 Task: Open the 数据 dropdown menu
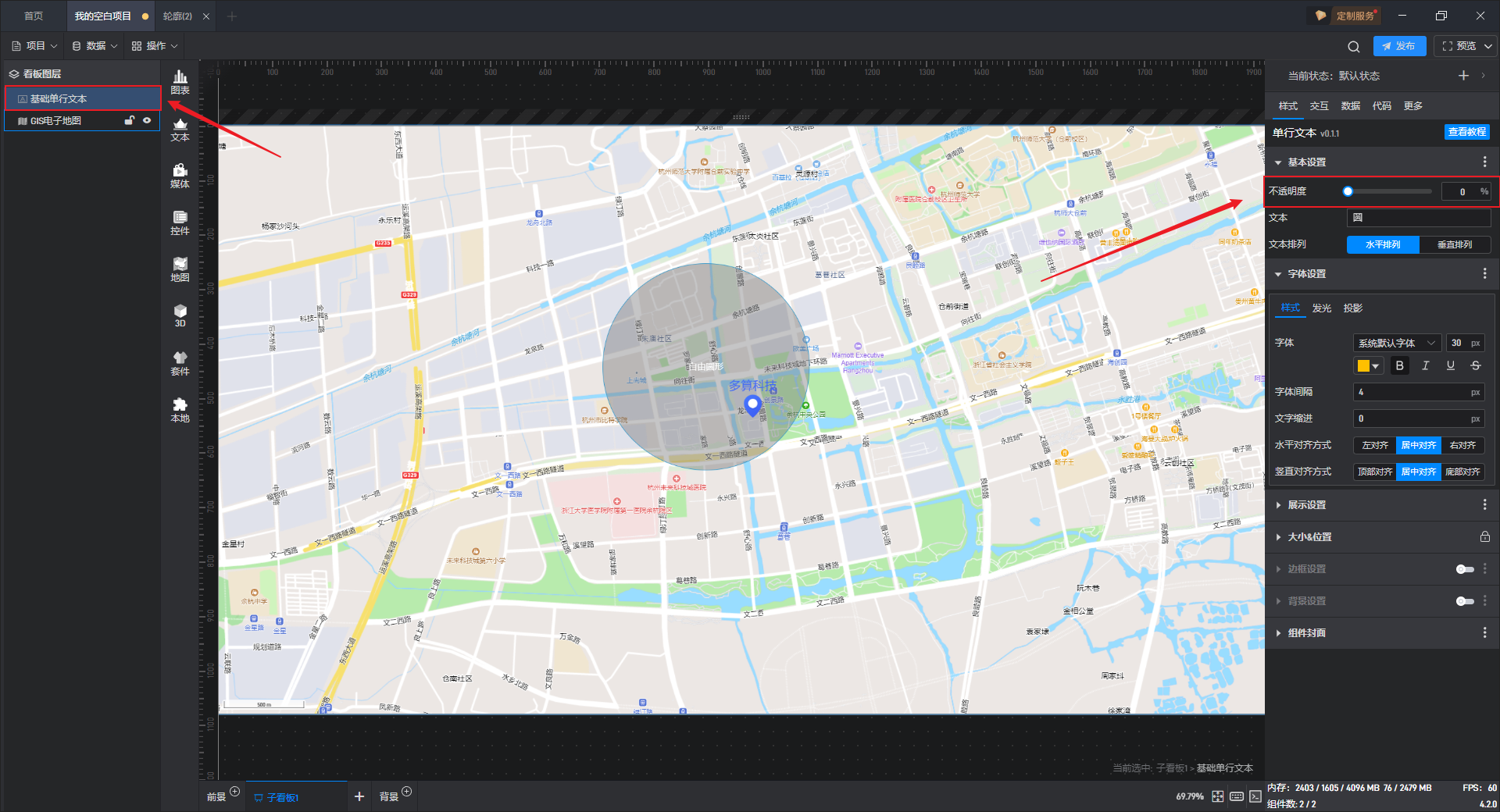(x=95, y=46)
